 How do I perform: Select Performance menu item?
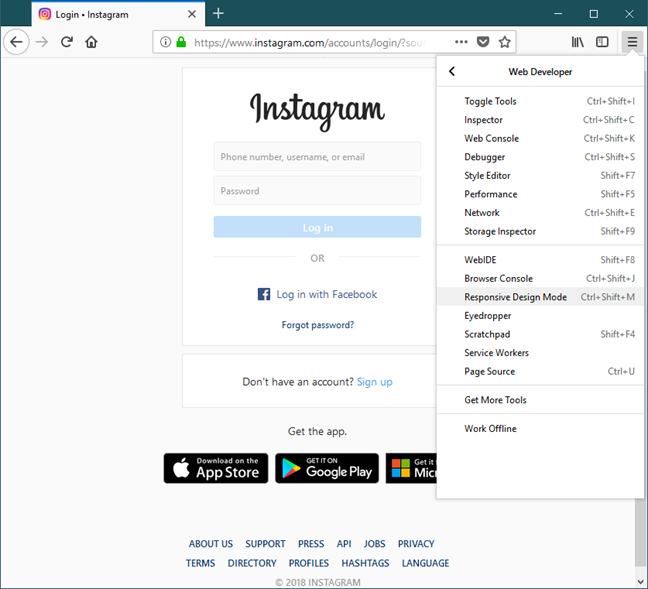pyautogui.click(x=540, y=194)
